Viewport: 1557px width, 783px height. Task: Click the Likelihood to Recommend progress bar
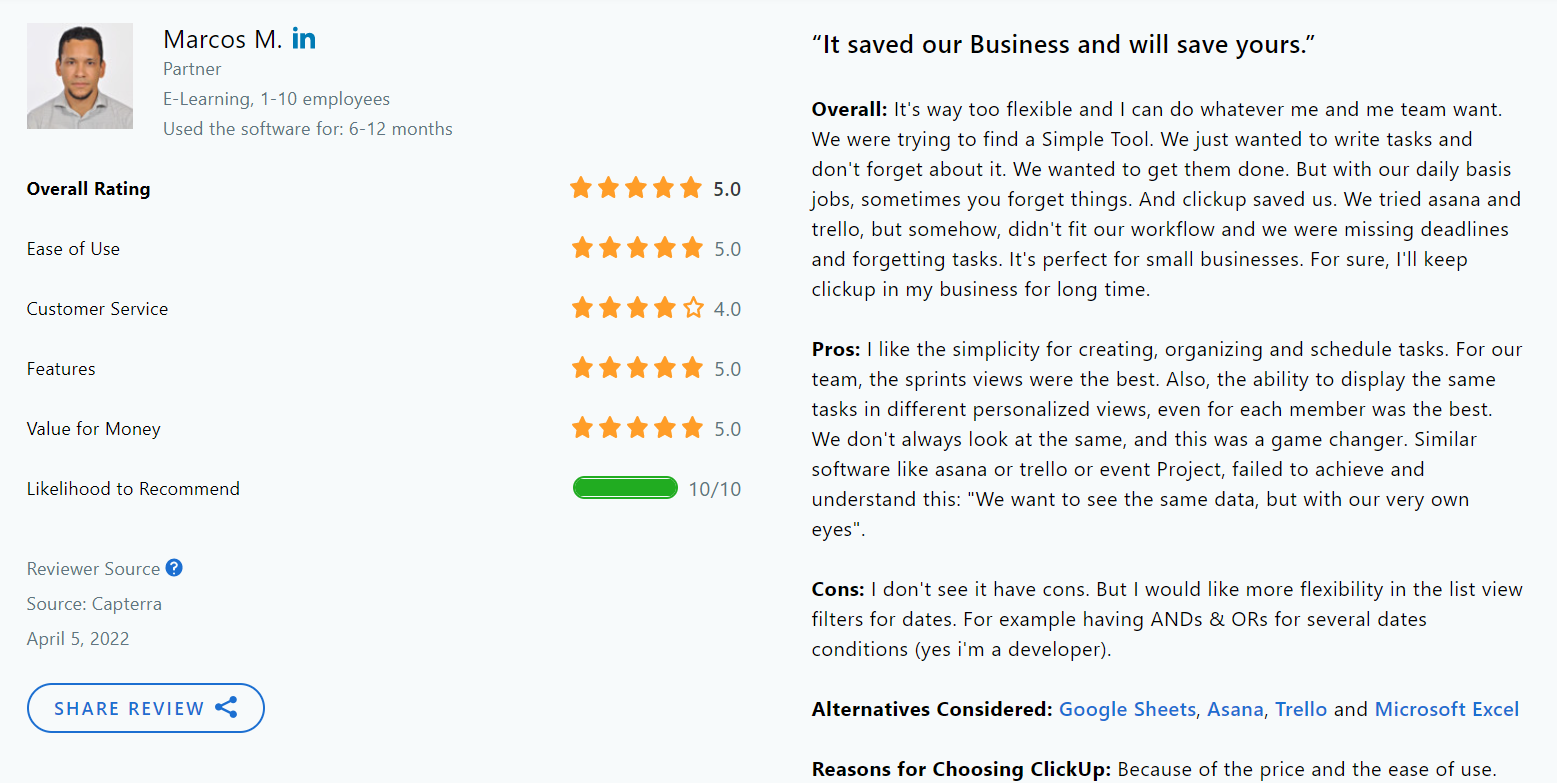pos(625,488)
